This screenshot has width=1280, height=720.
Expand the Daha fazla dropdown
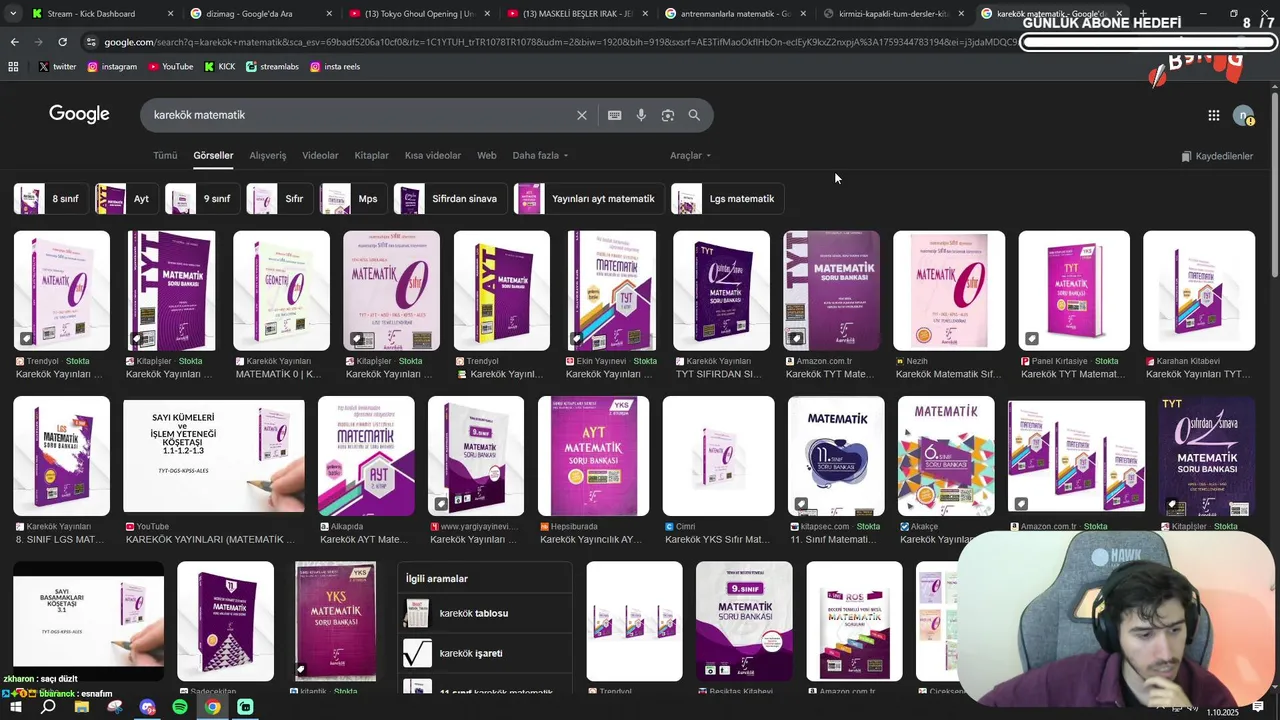click(540, 156)
